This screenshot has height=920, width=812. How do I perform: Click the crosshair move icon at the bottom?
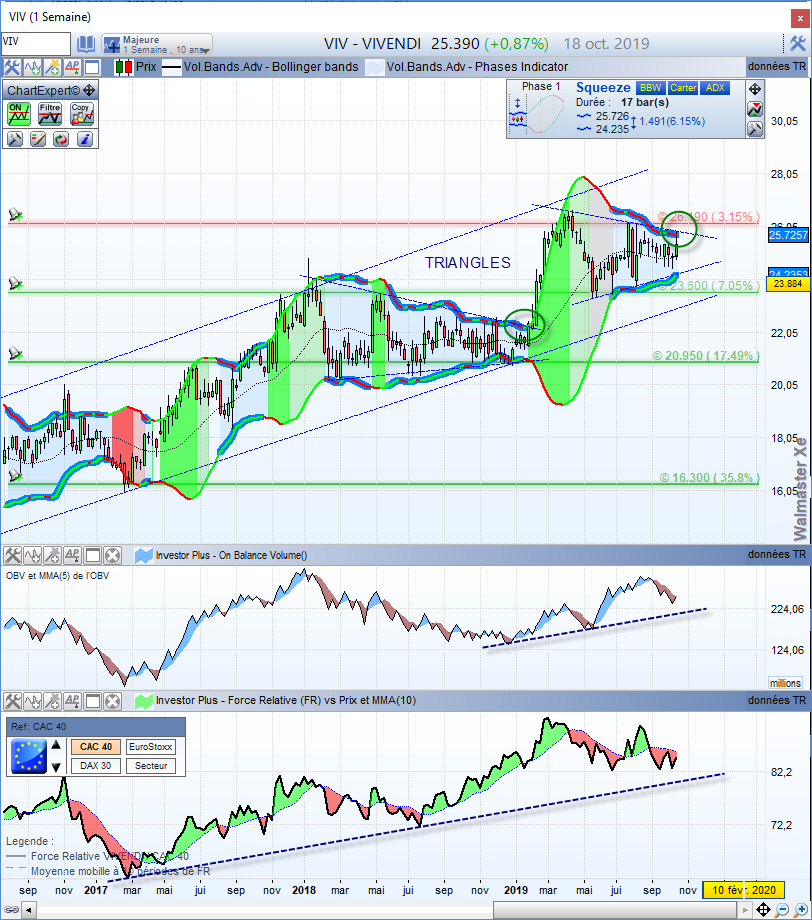coord(763,910)
